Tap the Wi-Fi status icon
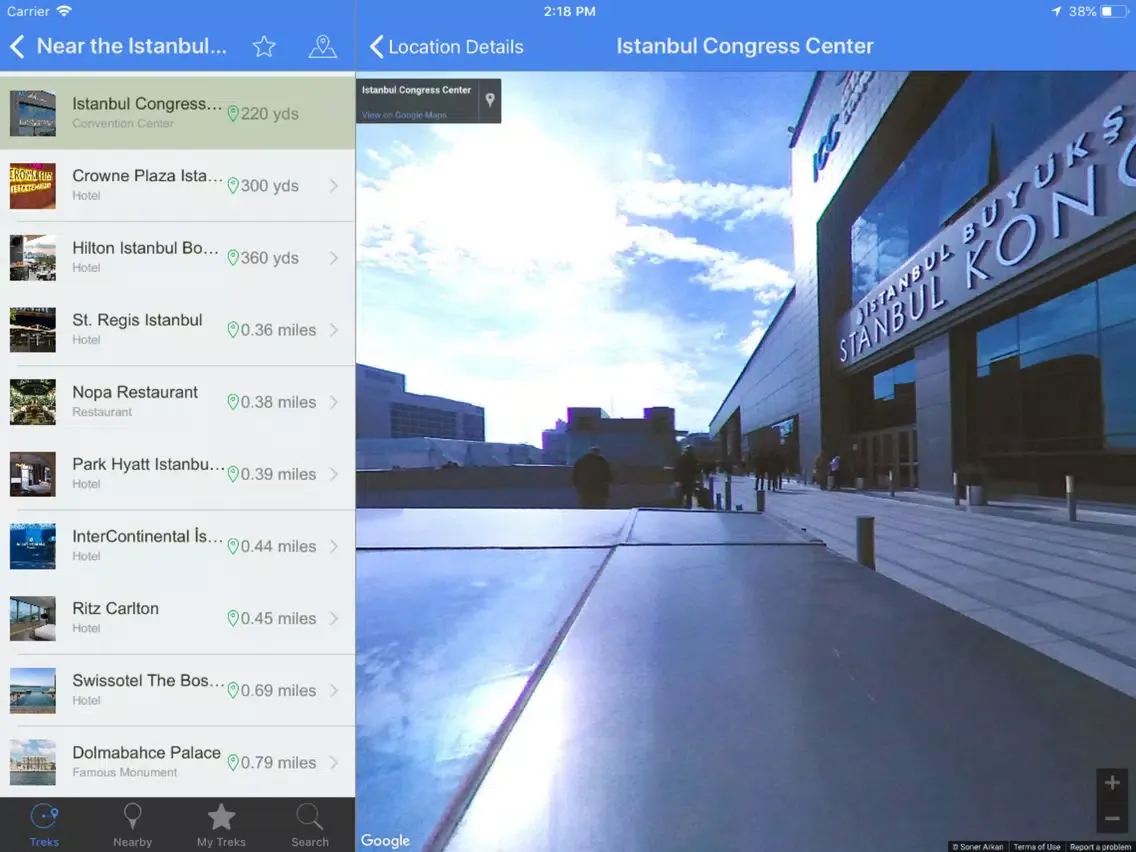The height and width of the screenshot is (852, 1136). pos(64,11)
